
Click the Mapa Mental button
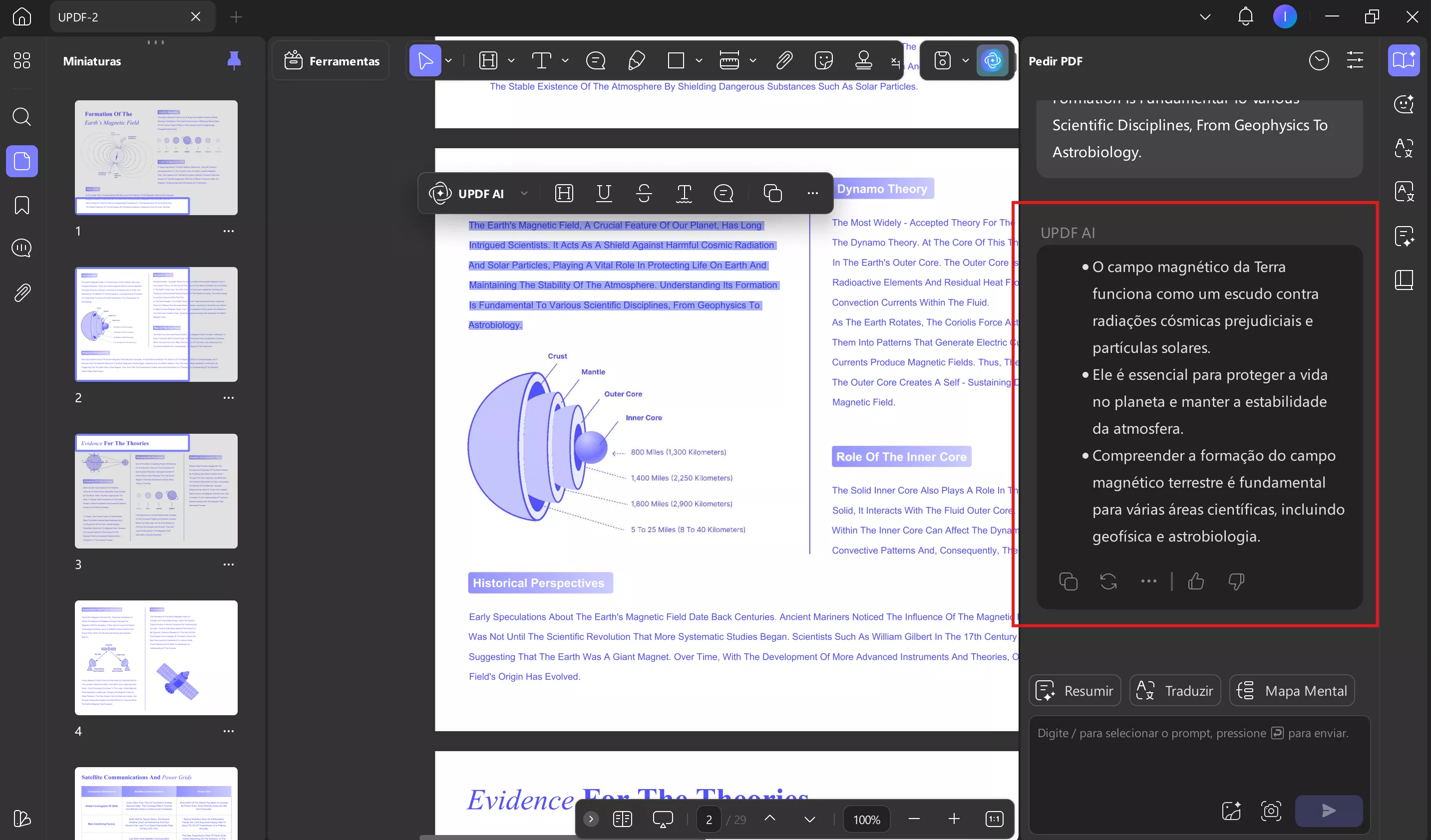coord(1291,691)
